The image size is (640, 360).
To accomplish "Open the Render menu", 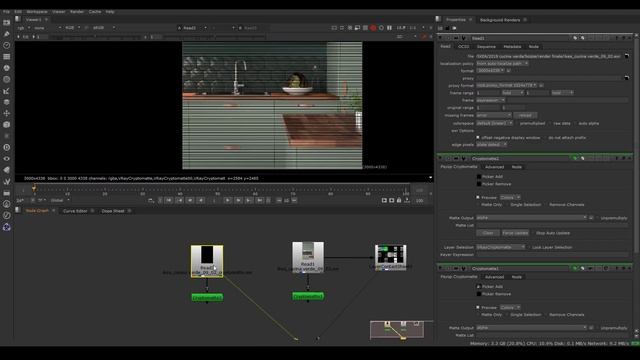I will coord(77,11).
